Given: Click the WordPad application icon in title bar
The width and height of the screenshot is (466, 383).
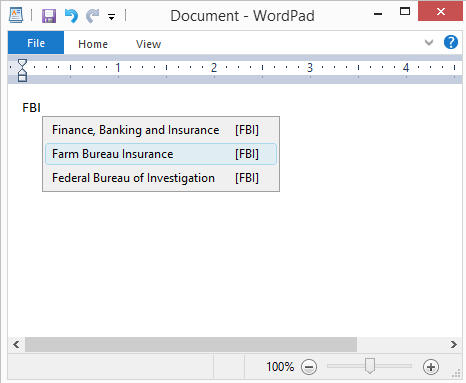Looking at the screenshot, I should (x=16, y=15).
